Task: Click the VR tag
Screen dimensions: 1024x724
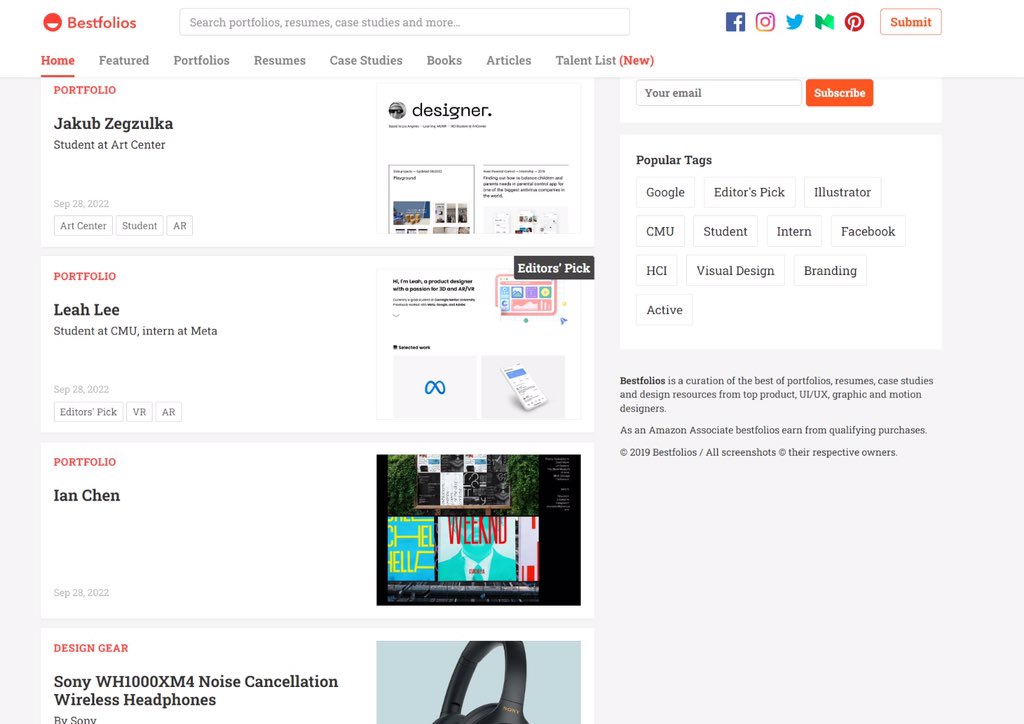Action: click(x=139, y=412)
